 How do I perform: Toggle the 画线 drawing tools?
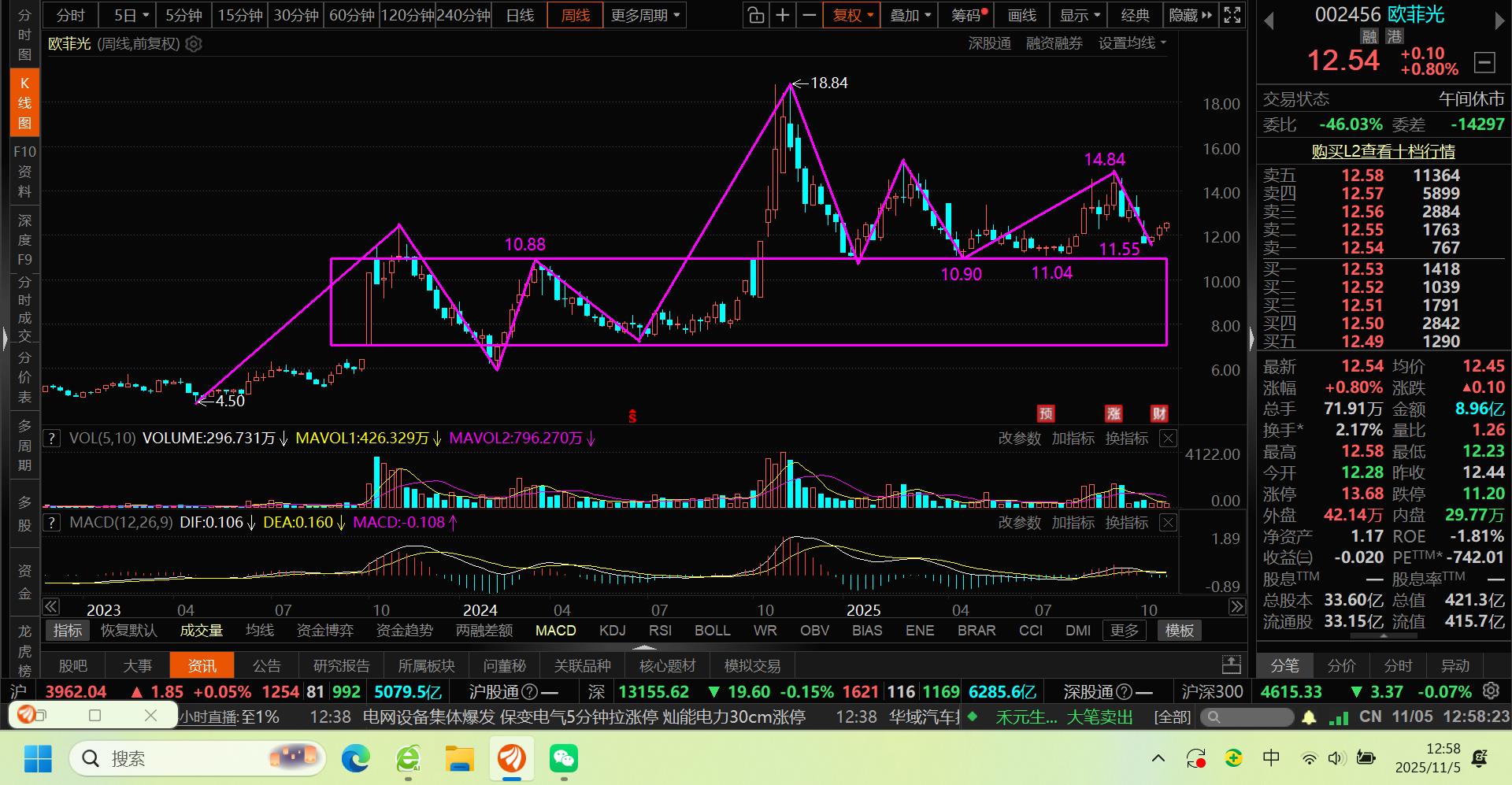(x=1021, y=15)
